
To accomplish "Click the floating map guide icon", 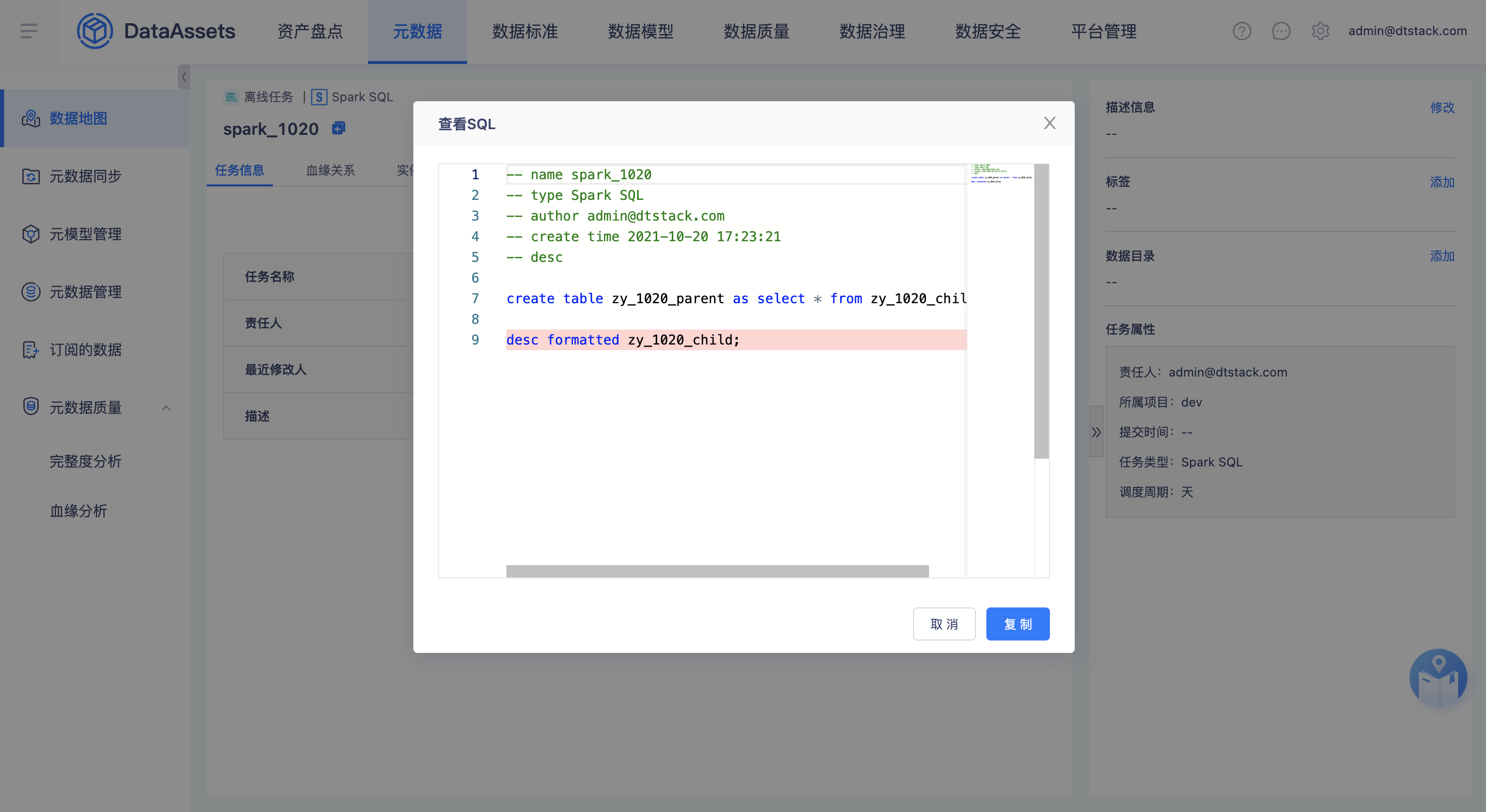I will click(x=1437, y=678).
